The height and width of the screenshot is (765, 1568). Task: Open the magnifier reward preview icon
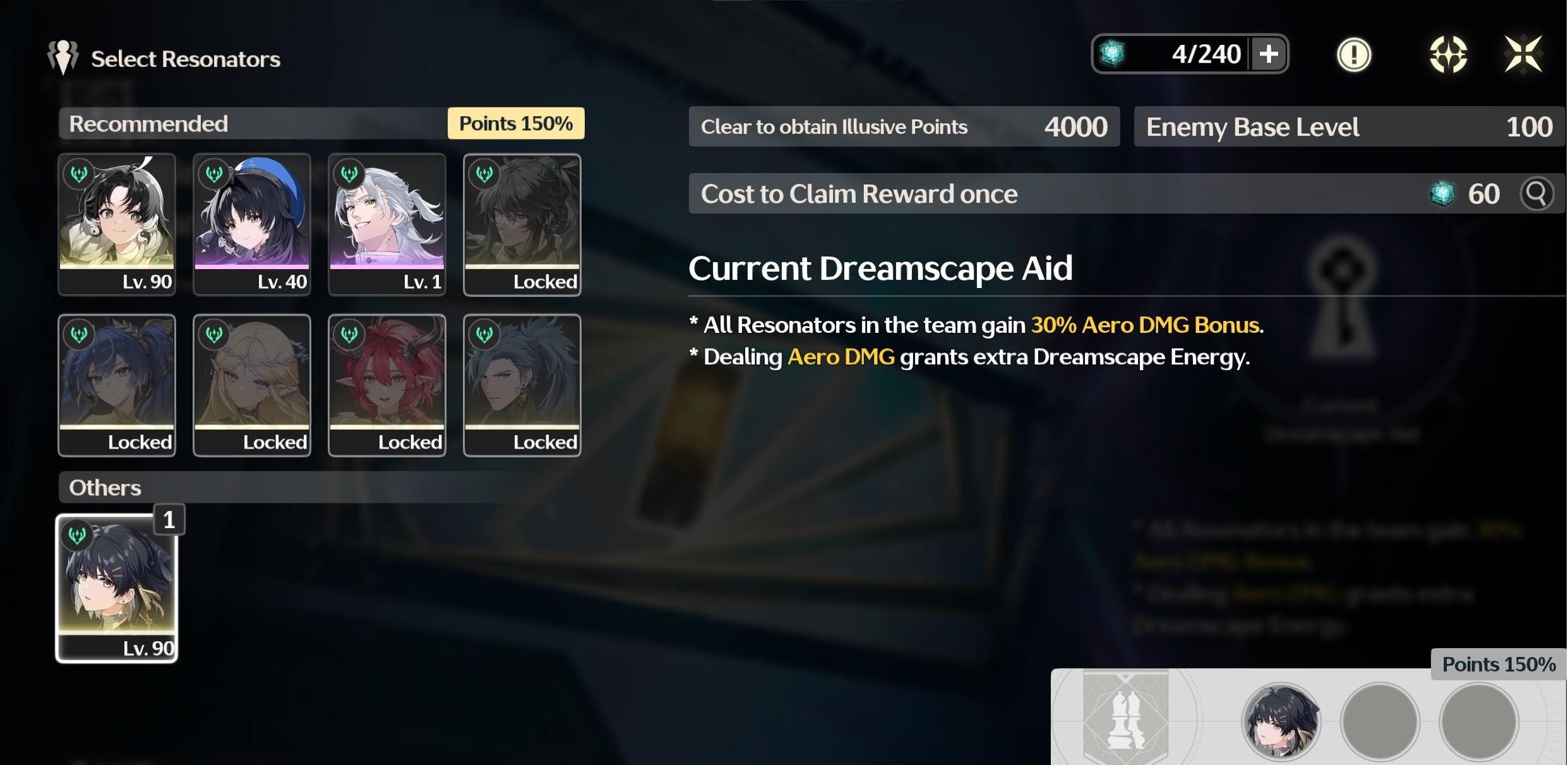tap(1536, 194)
